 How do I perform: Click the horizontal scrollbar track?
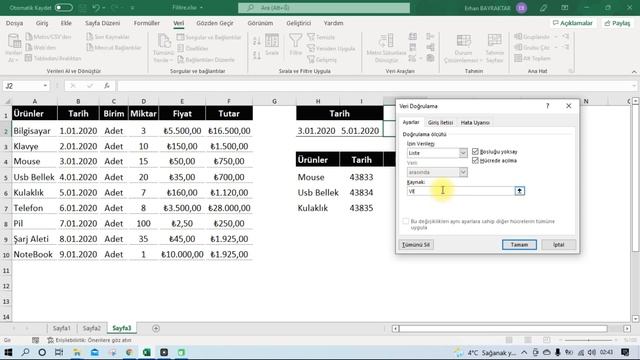coord(511,329)
